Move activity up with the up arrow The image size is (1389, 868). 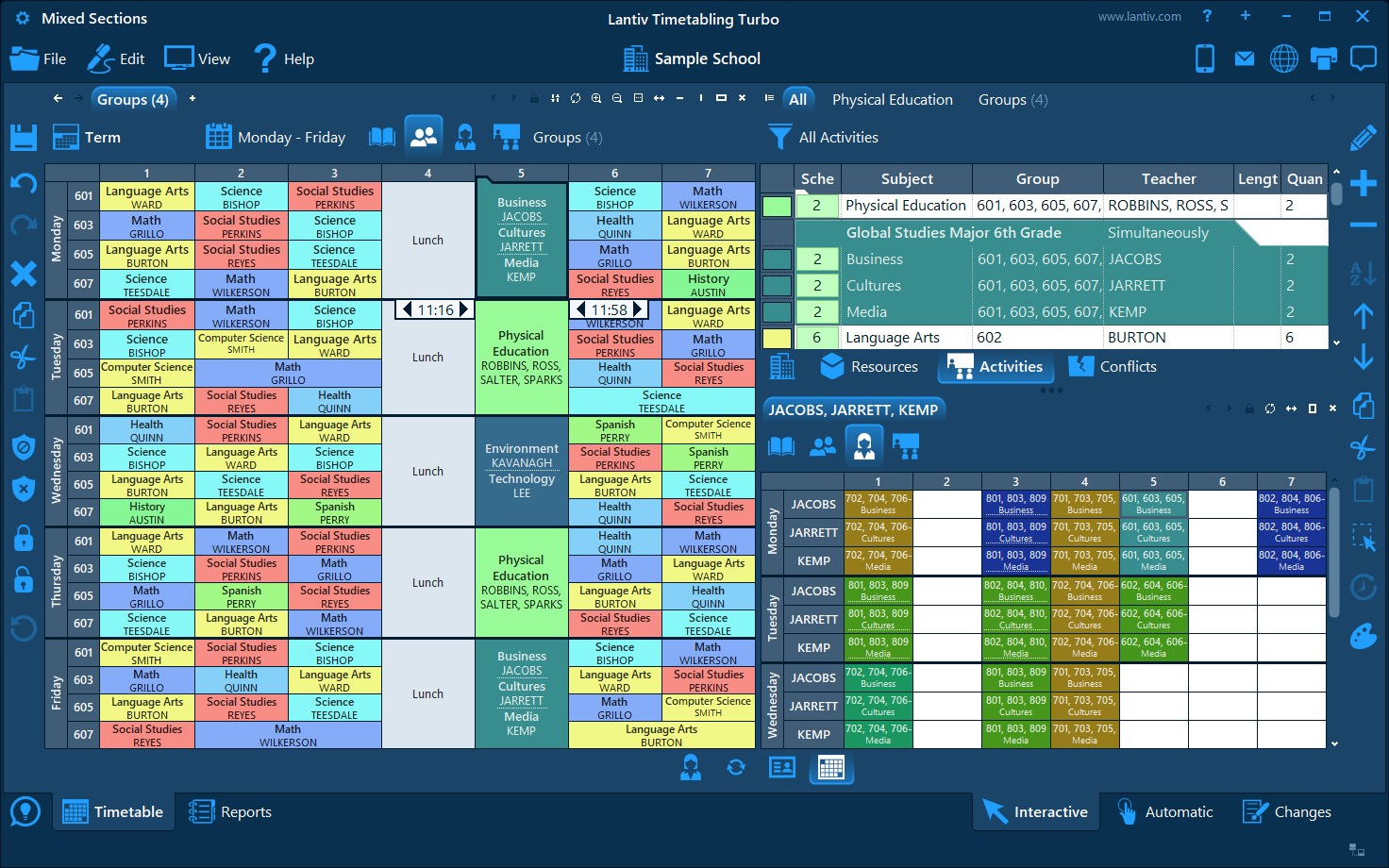tap(1363, 315)
